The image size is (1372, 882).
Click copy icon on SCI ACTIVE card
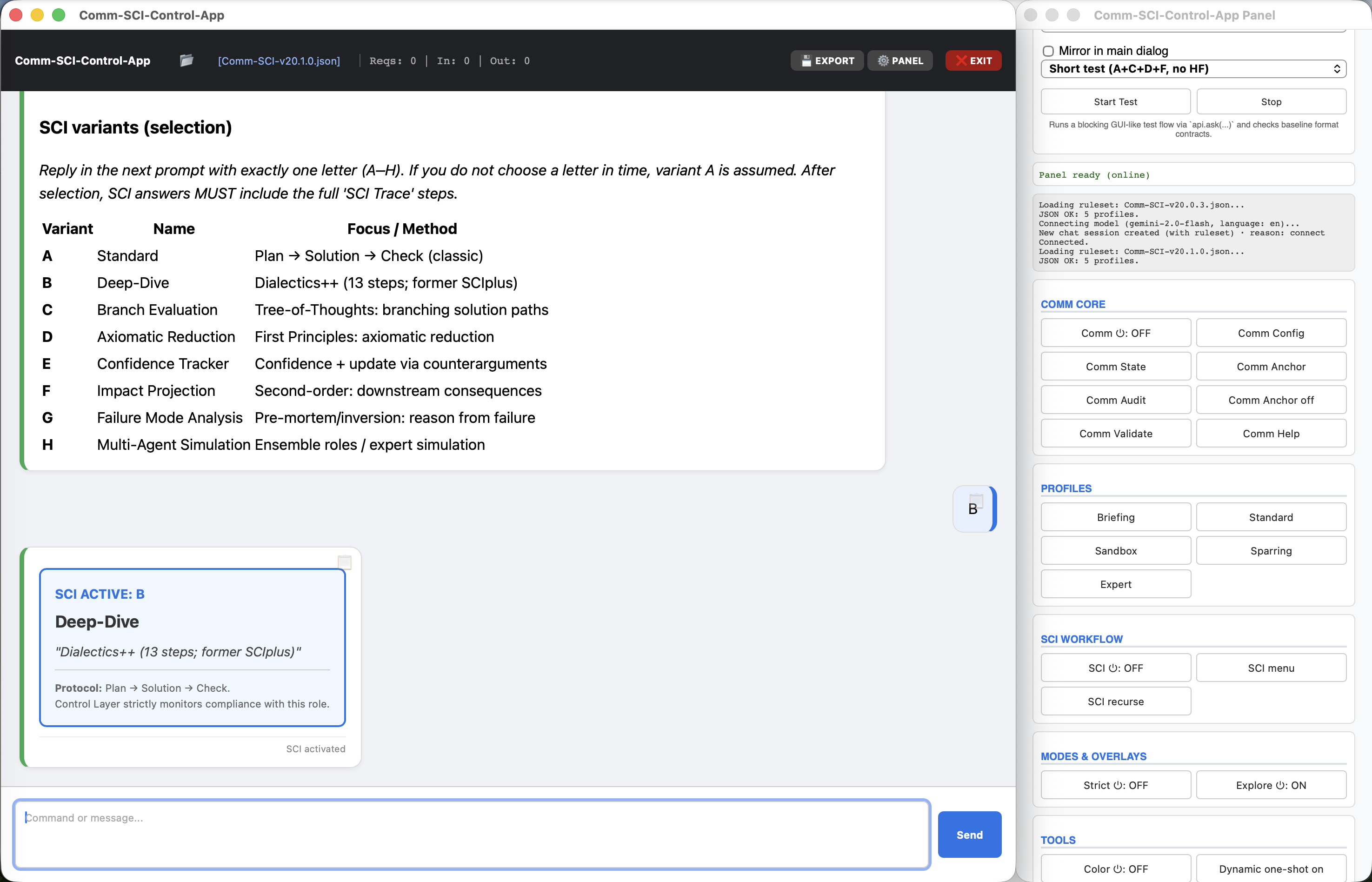click(x=345, y=562)
